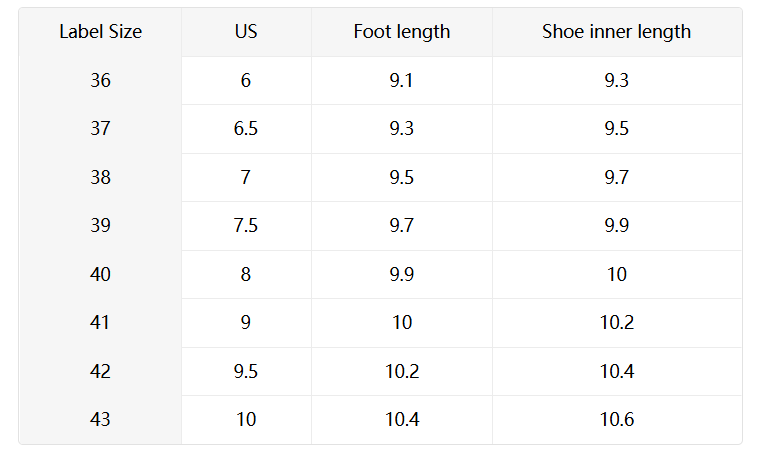The image size is (775, 454).
Task: Select label size 36 cell
Action: point(100,80)
